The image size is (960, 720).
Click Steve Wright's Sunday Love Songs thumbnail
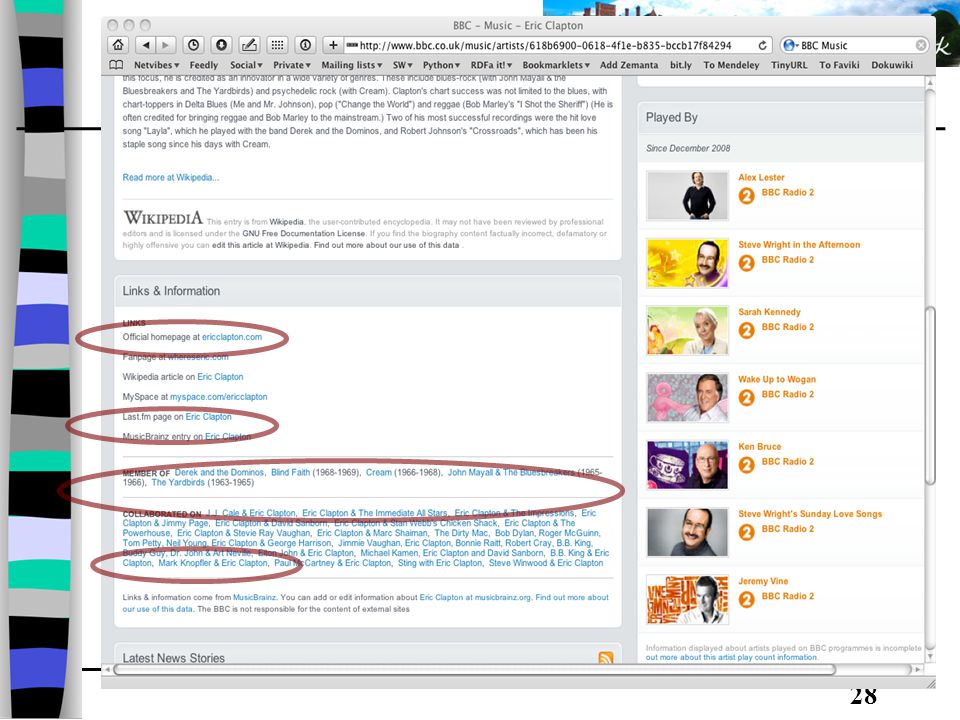click(688, 532)
